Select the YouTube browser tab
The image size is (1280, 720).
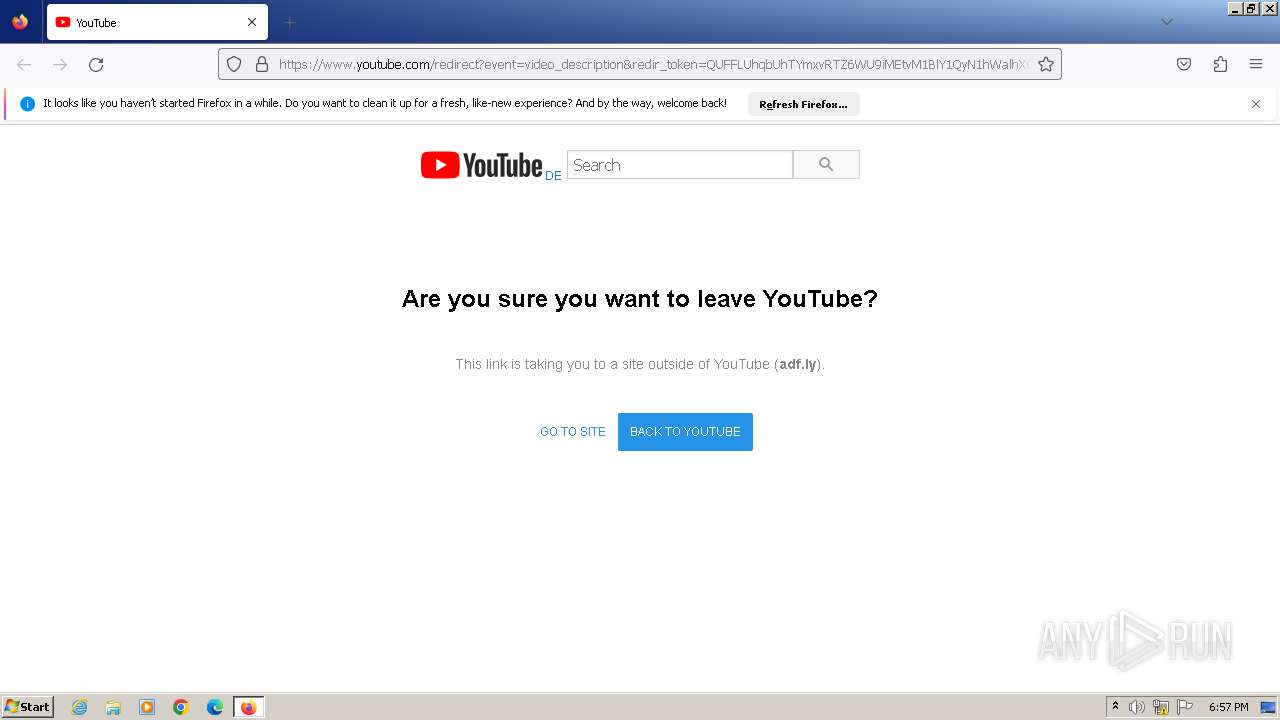157,22
